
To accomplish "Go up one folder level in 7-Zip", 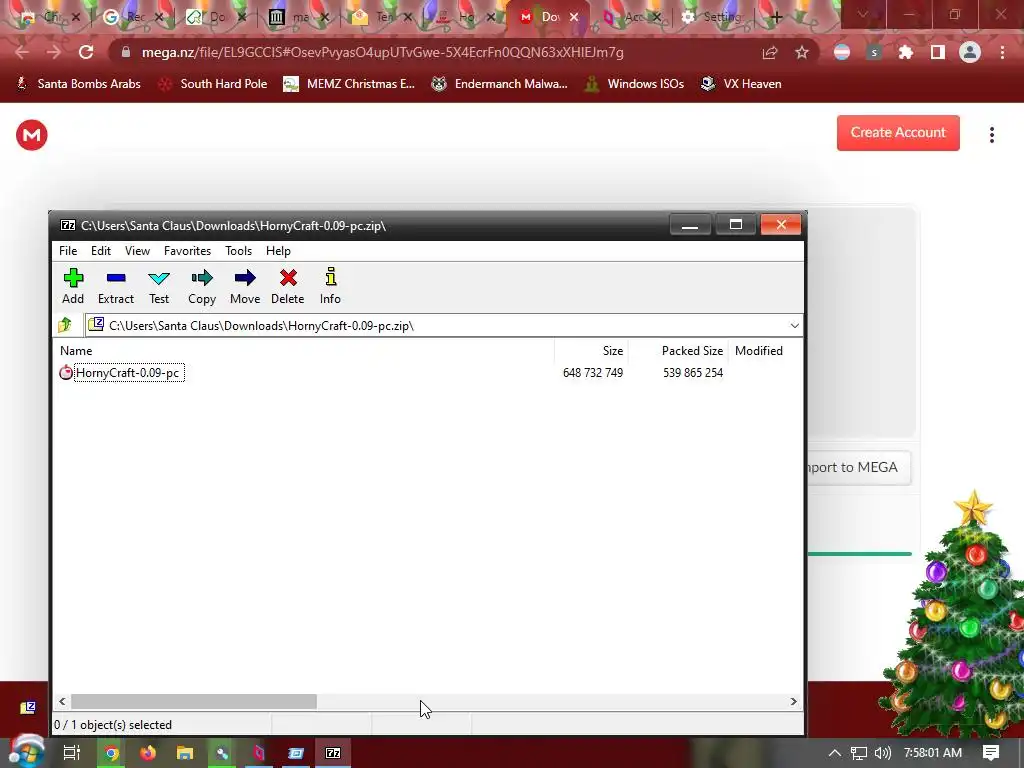I will (x=65, y=325).
